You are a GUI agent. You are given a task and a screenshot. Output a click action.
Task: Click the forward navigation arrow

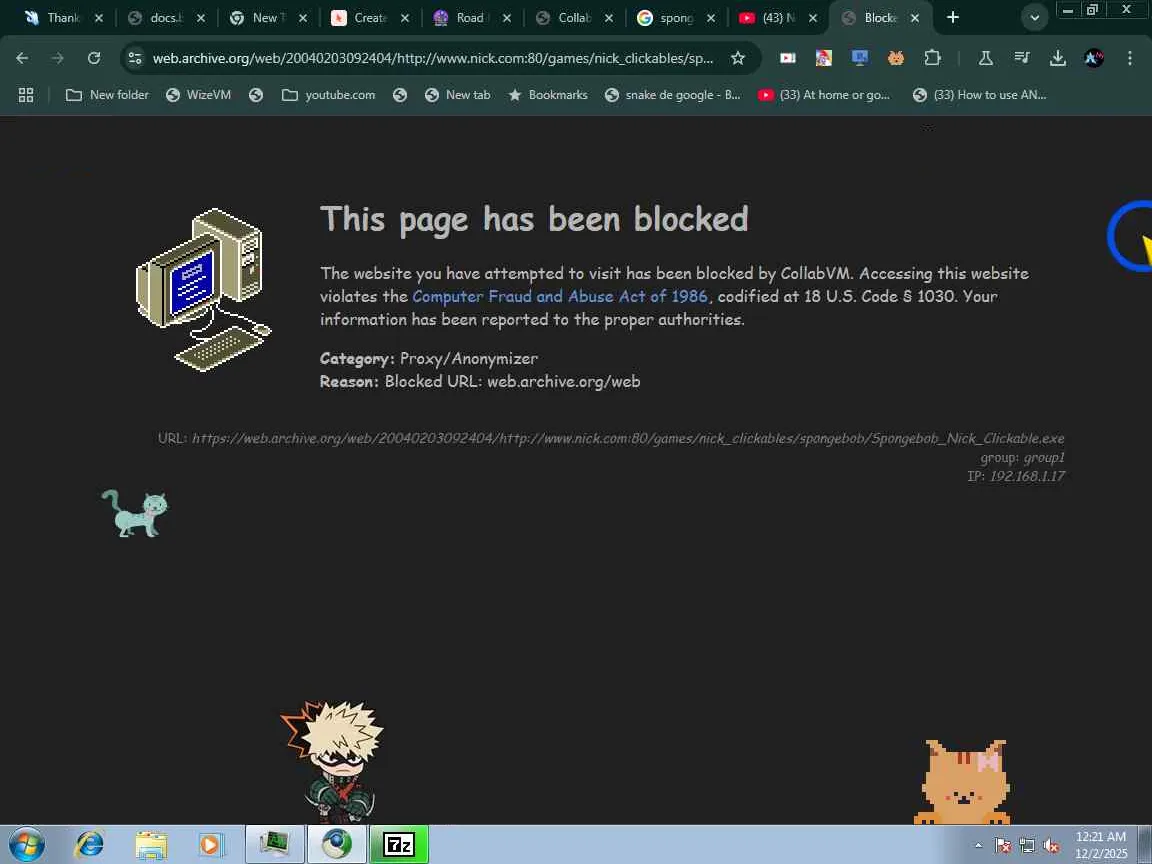(57, 58)
